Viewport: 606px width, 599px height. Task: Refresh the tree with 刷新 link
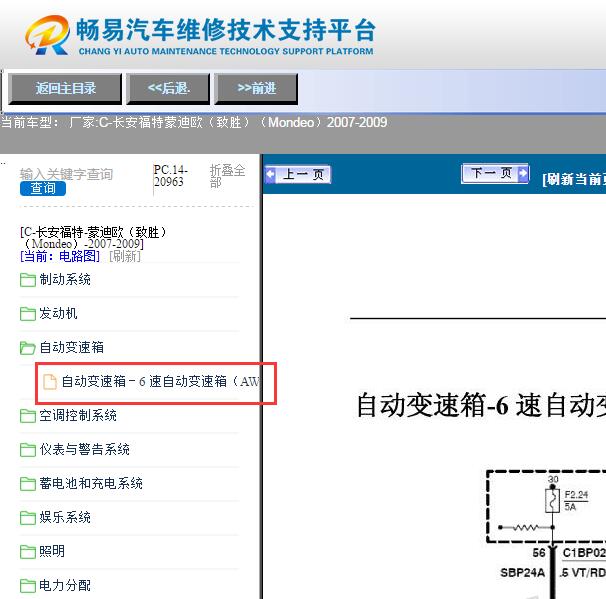125,256
